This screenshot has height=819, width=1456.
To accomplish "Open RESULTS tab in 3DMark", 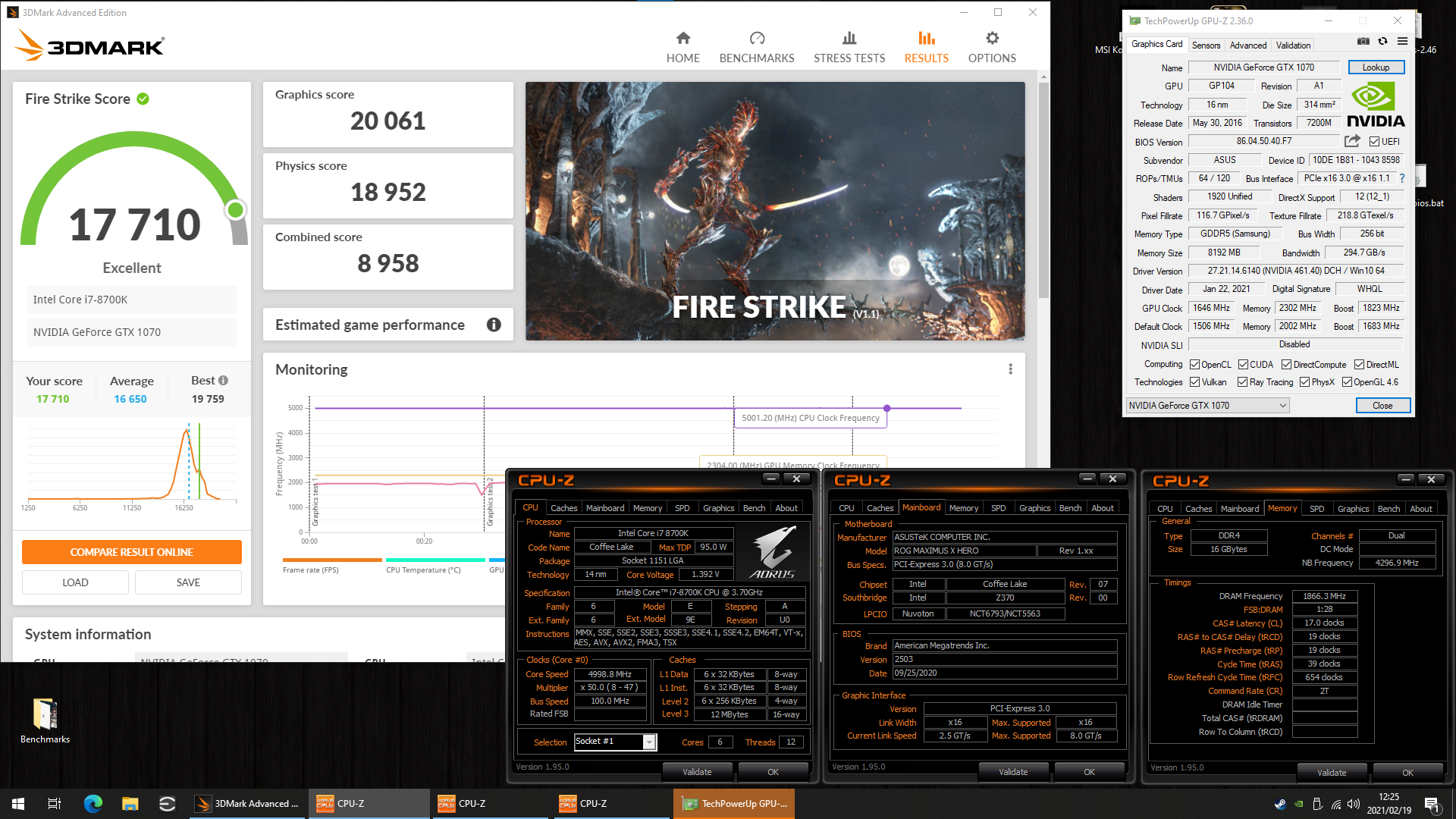I will coord(926,47).
